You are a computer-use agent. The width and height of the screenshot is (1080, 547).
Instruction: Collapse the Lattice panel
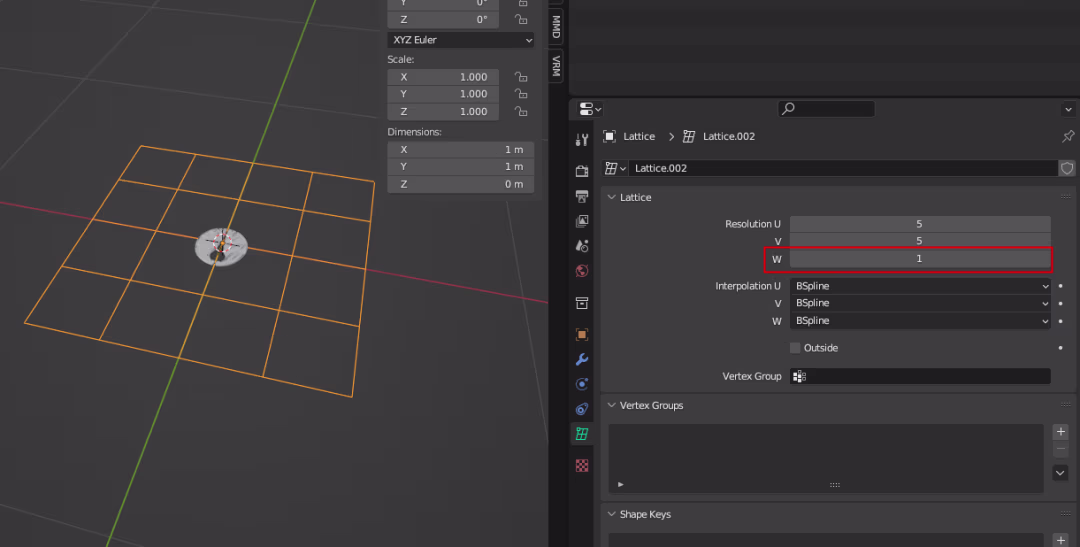click(611, 197)
